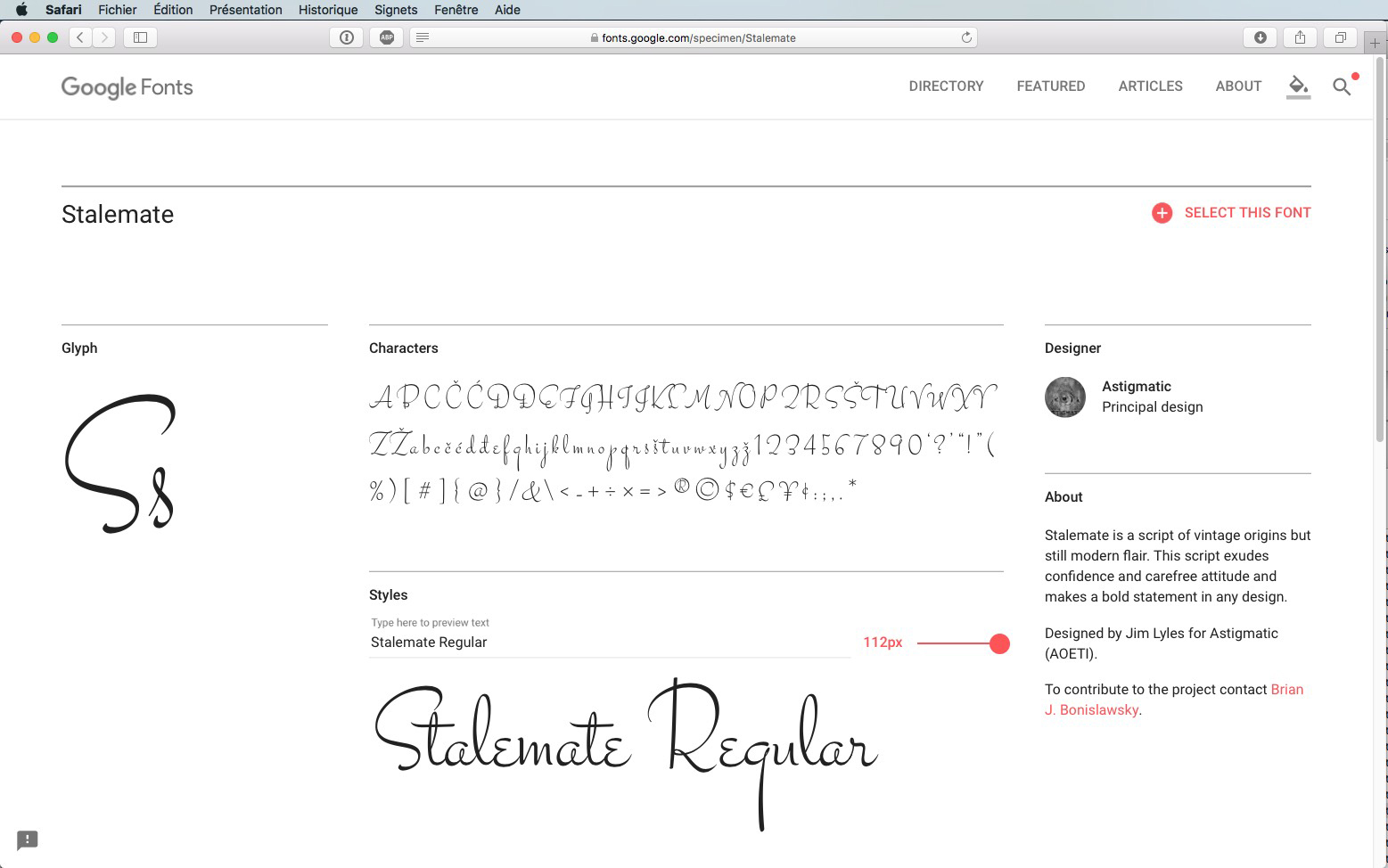
Task: Click the Adblock Plus extension icon
Action: 387,37
